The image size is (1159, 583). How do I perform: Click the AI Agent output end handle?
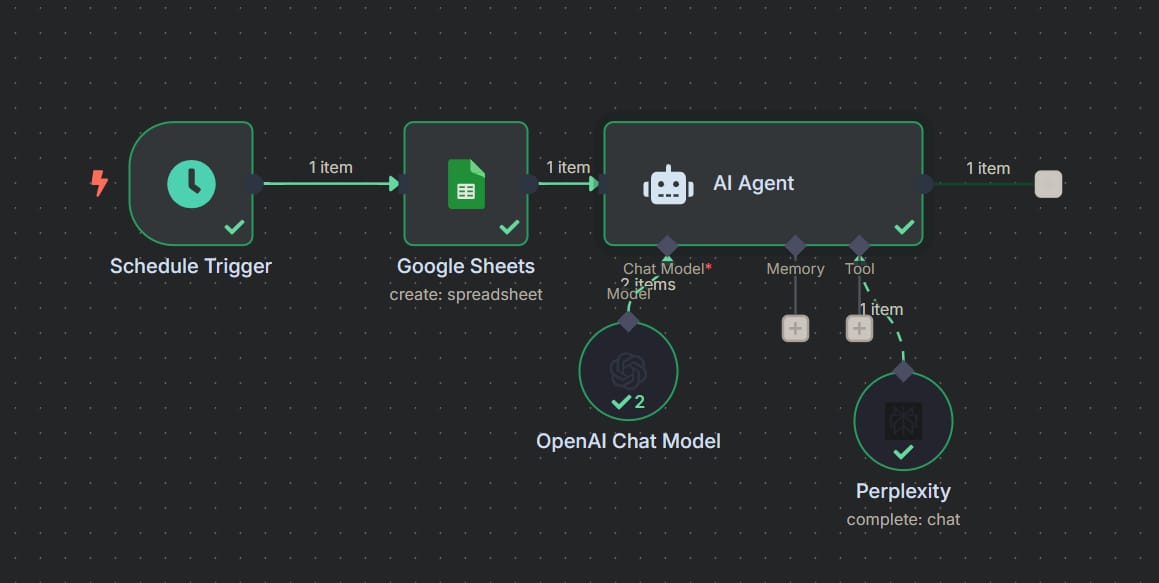[1048, 184]
